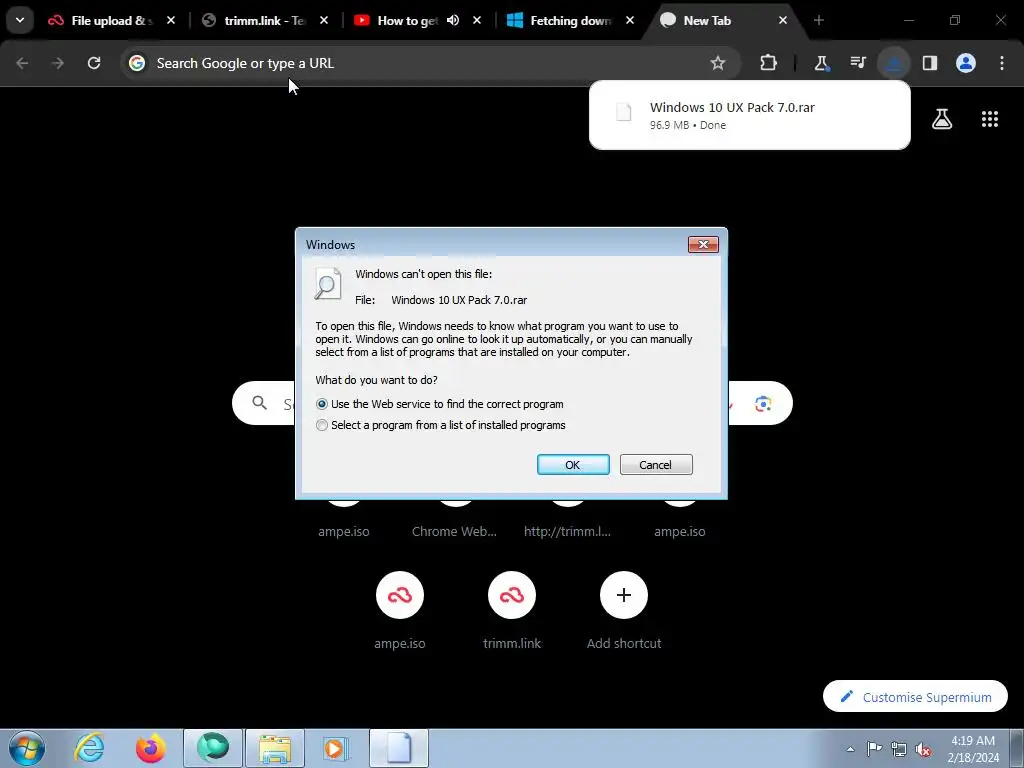This screenshot has width=1024, height=768.
Task: Open the profile avatar icon
Action: point(966,63)
